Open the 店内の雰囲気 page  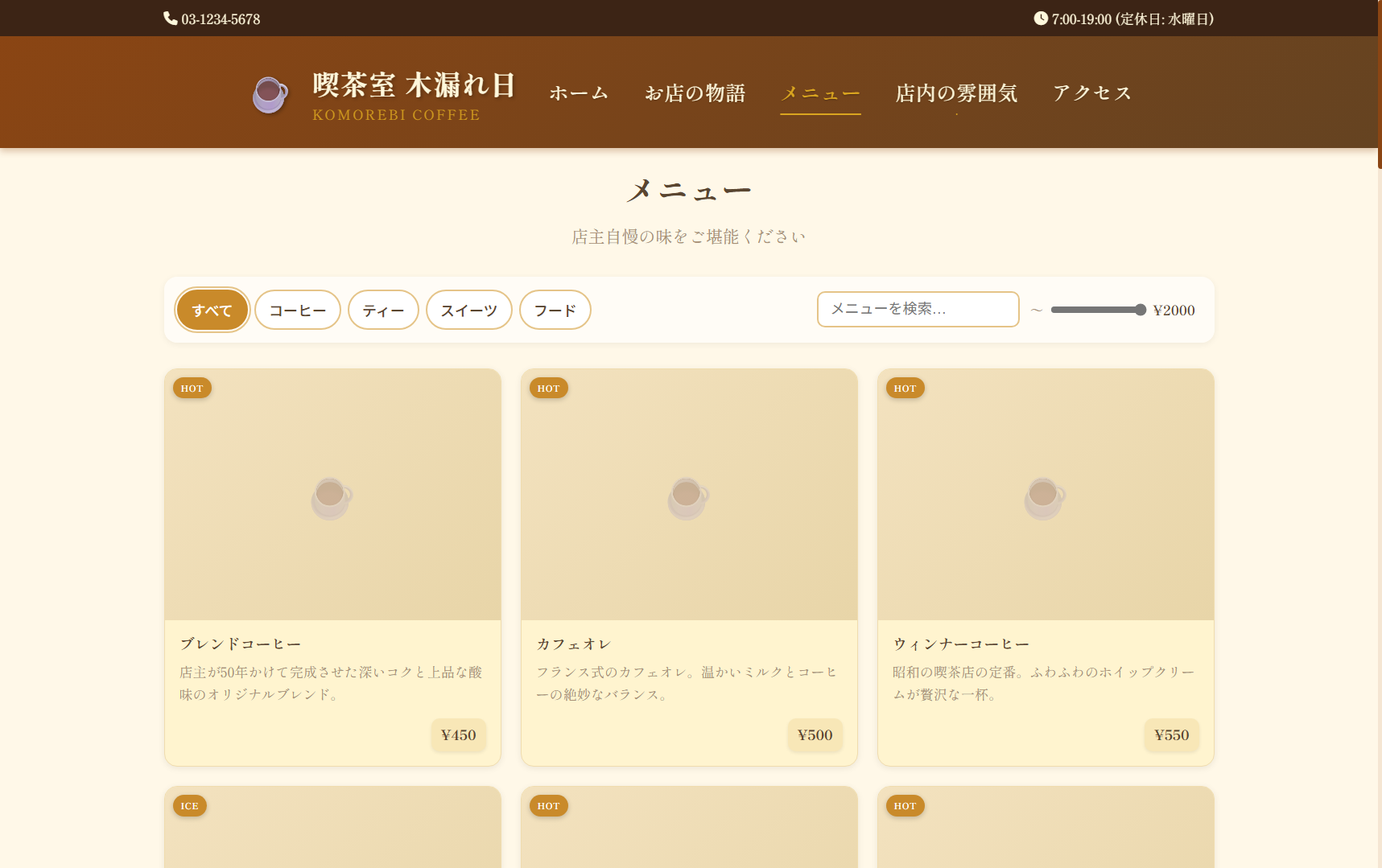(956, 93)
